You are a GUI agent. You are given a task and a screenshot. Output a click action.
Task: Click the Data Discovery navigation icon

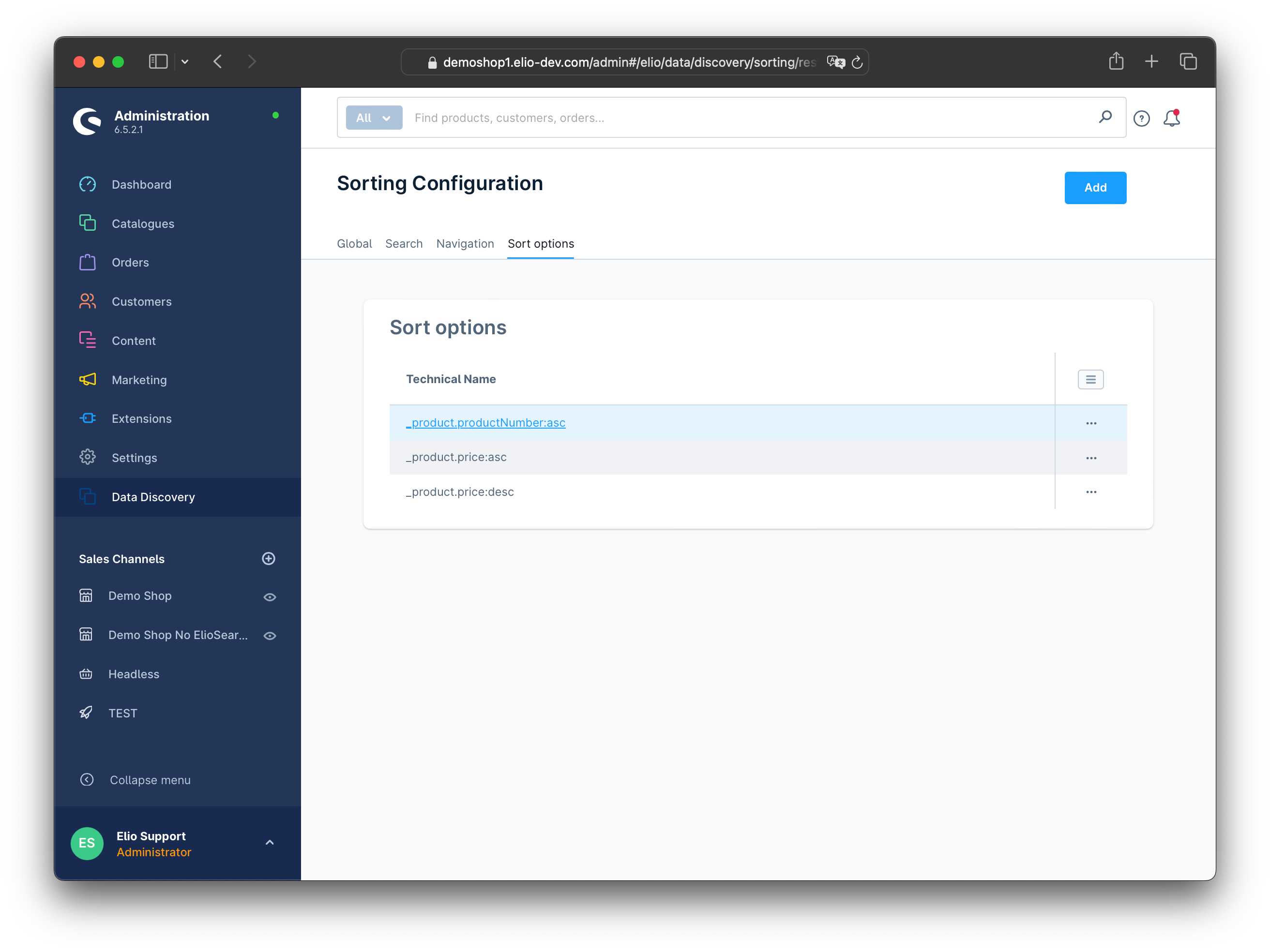click(x=88, y=496)
